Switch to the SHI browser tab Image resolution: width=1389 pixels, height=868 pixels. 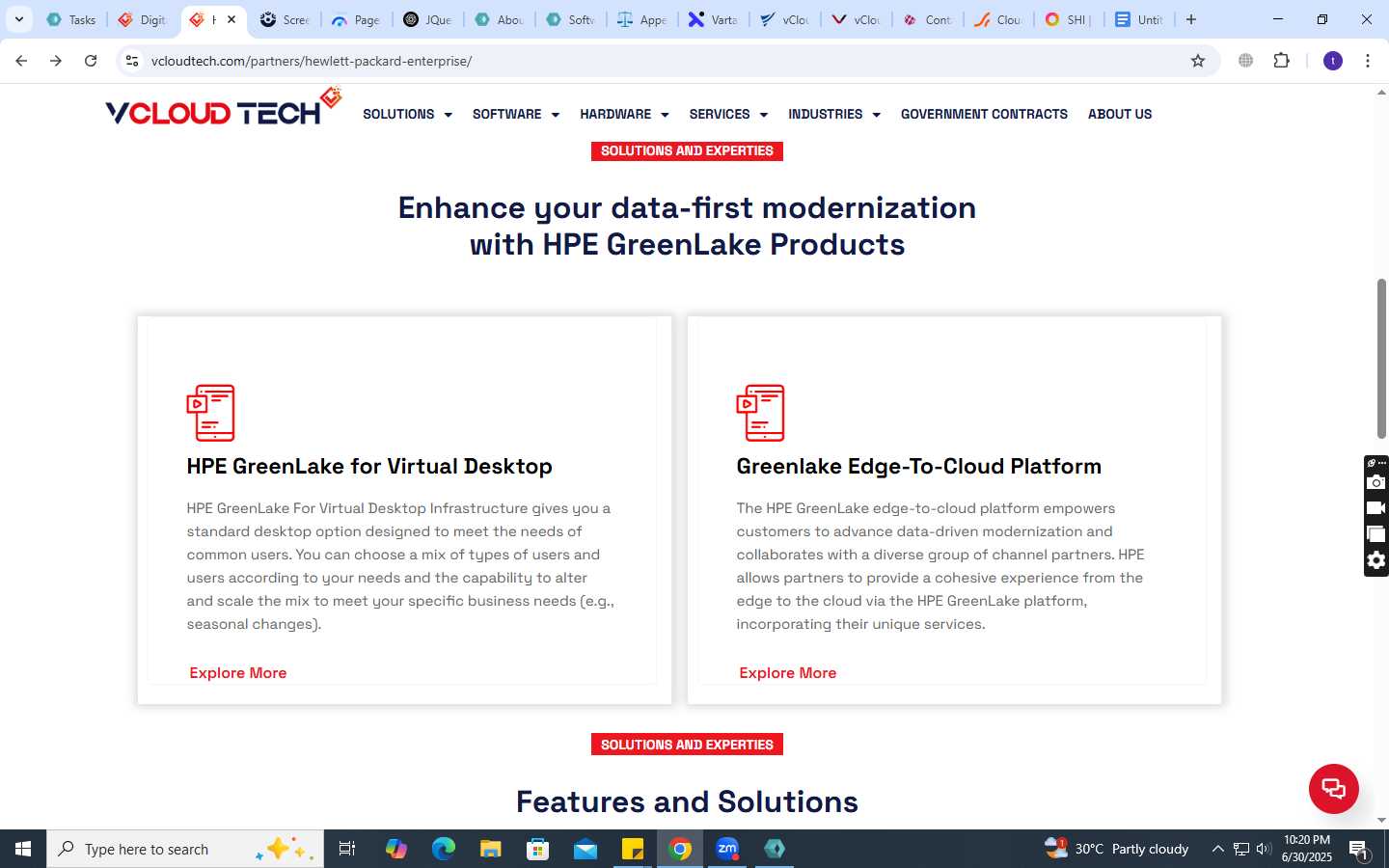[x=1069, y=19]
